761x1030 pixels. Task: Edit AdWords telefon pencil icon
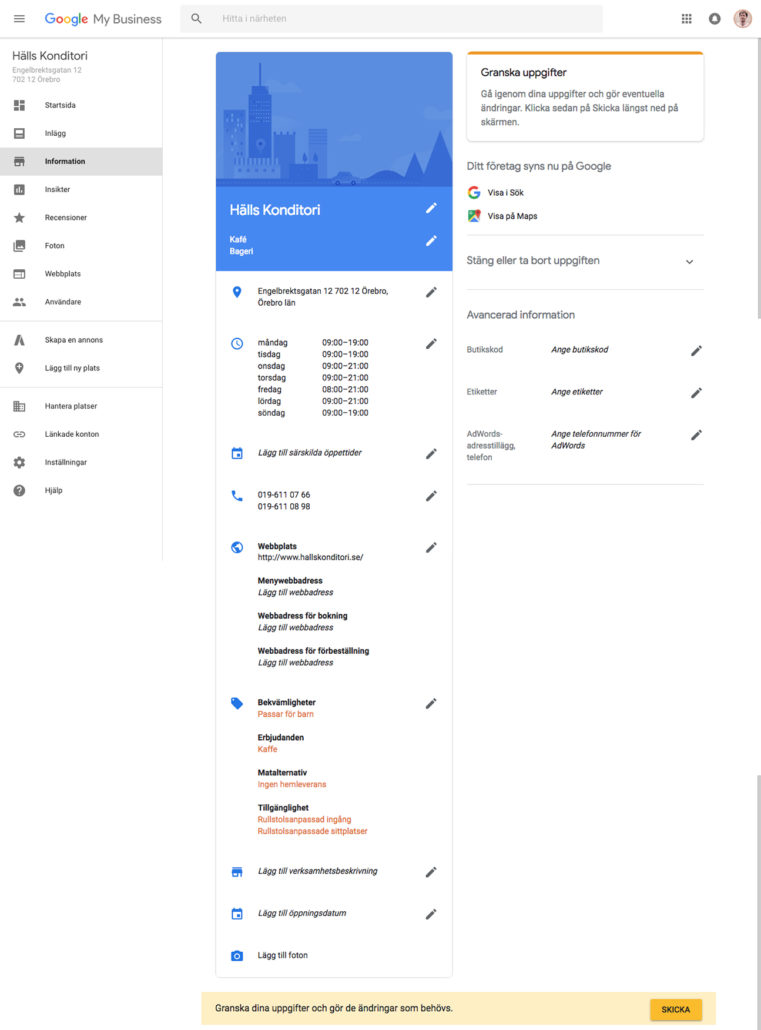click(697, 435)
